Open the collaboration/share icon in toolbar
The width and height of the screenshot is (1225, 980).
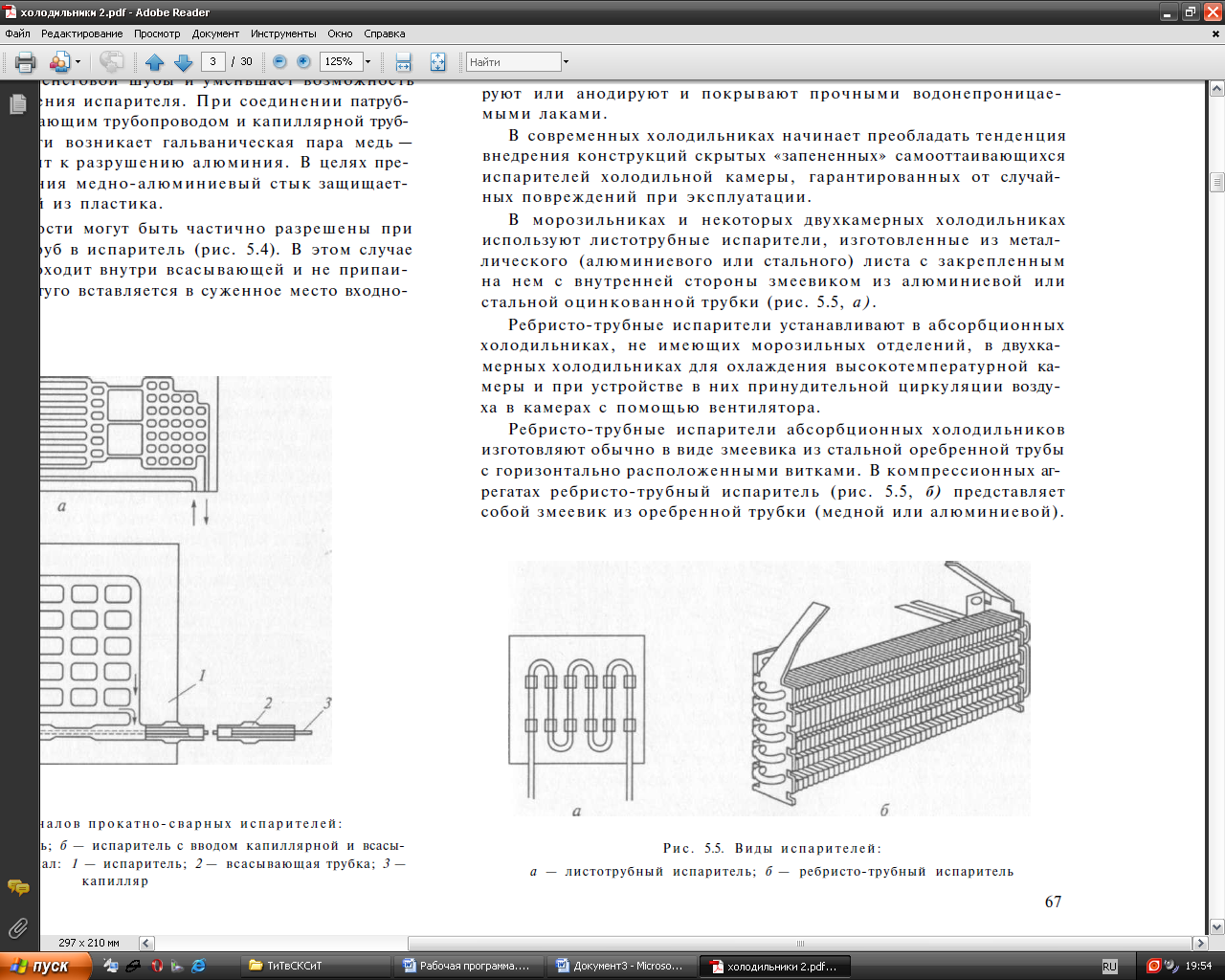point(59,62)
